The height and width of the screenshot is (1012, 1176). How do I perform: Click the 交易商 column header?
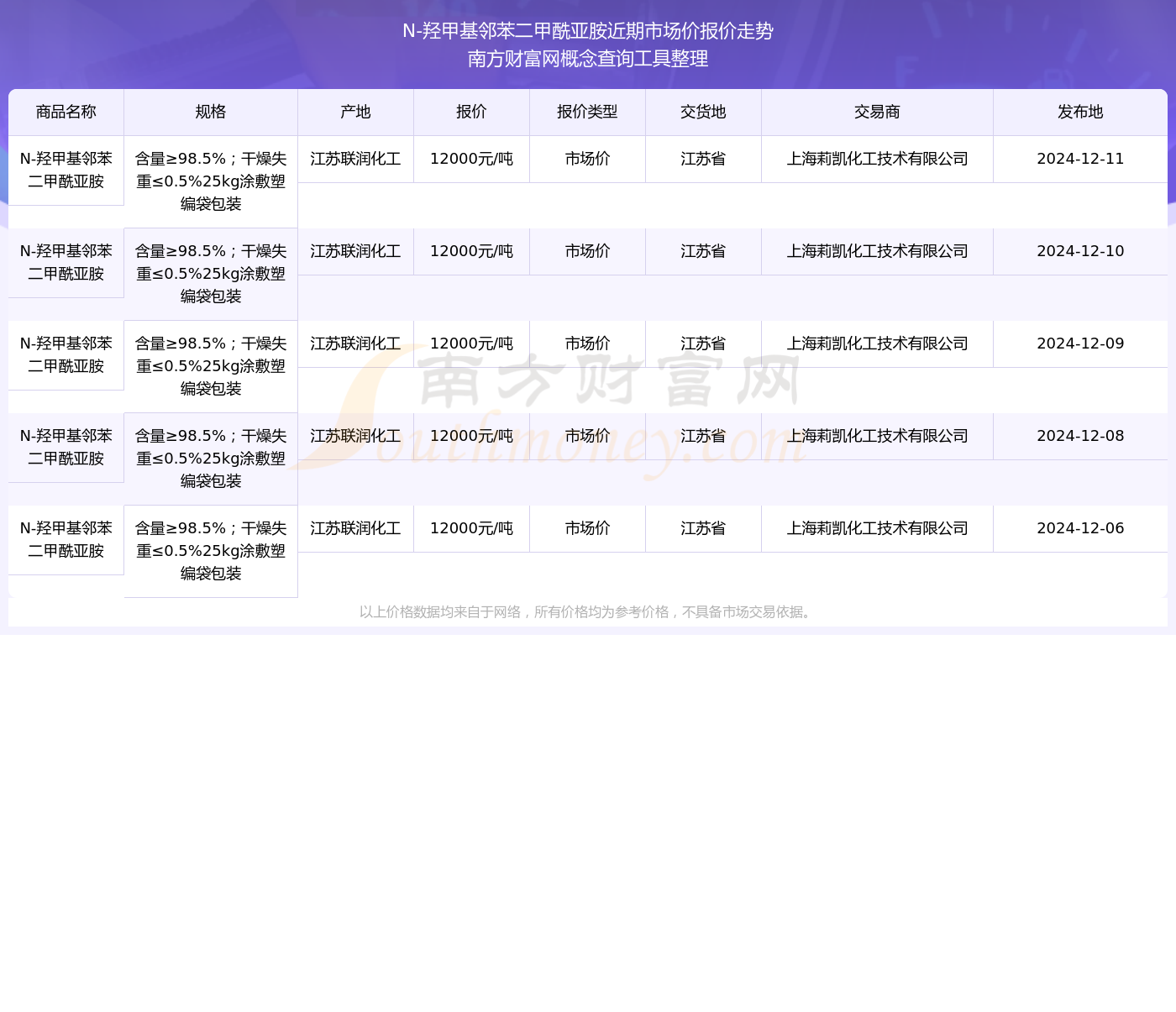click(877, 112)
